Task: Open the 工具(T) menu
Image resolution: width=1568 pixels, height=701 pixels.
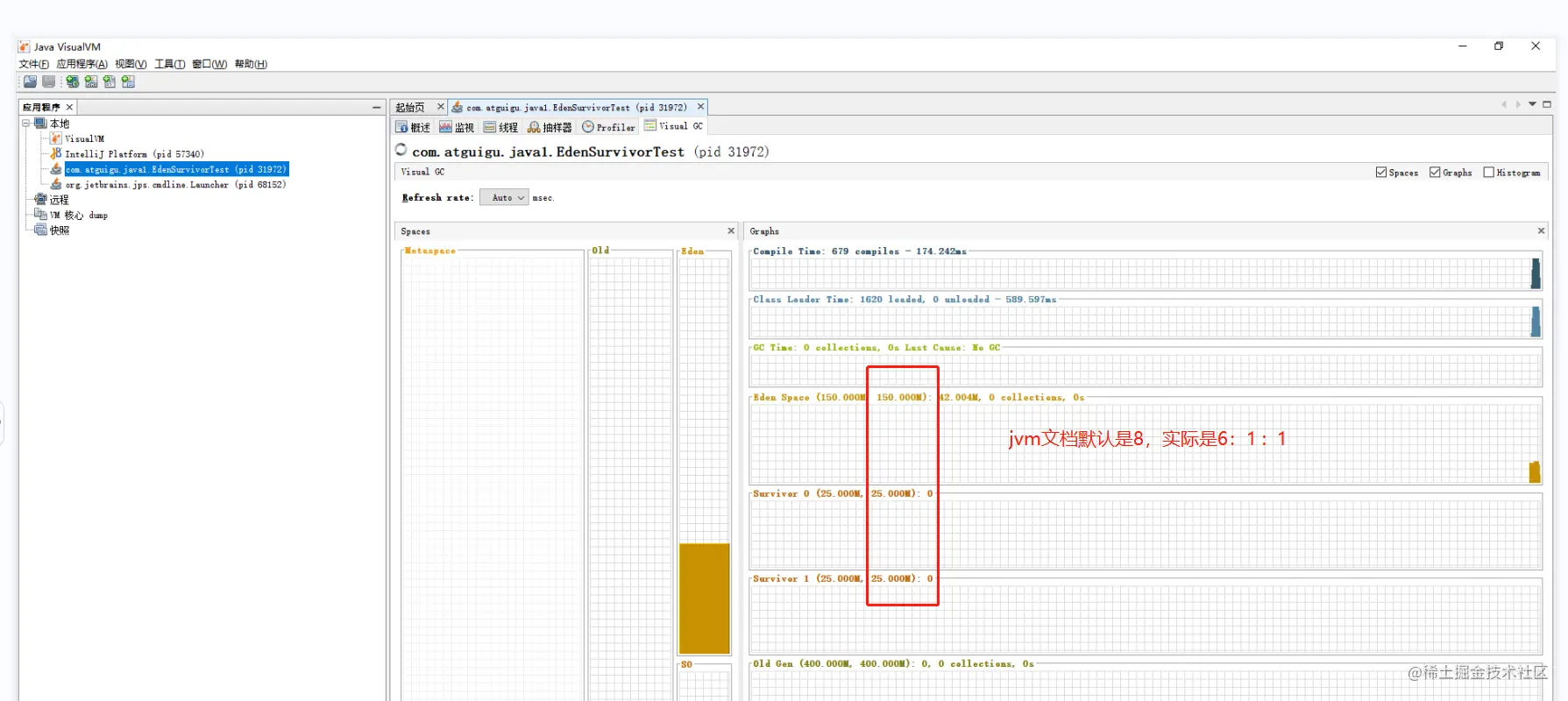Action: 169,64
